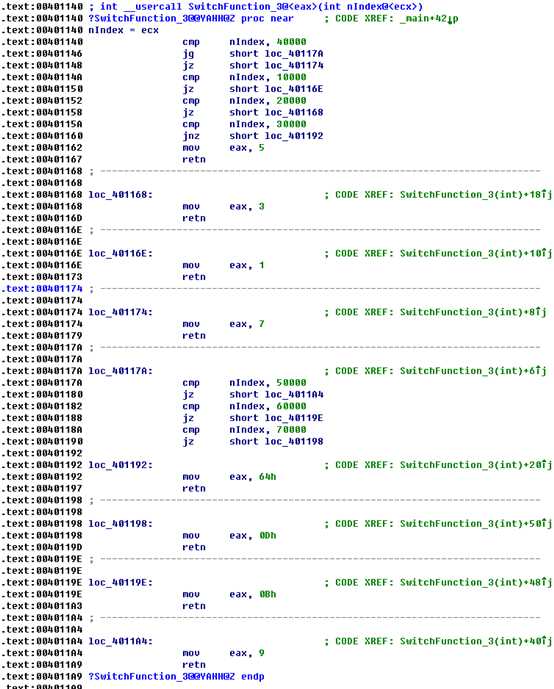554x689 pixels.
Task: Click address ".text:00401173" on the retn line
Action: click(x=42, y=277)
